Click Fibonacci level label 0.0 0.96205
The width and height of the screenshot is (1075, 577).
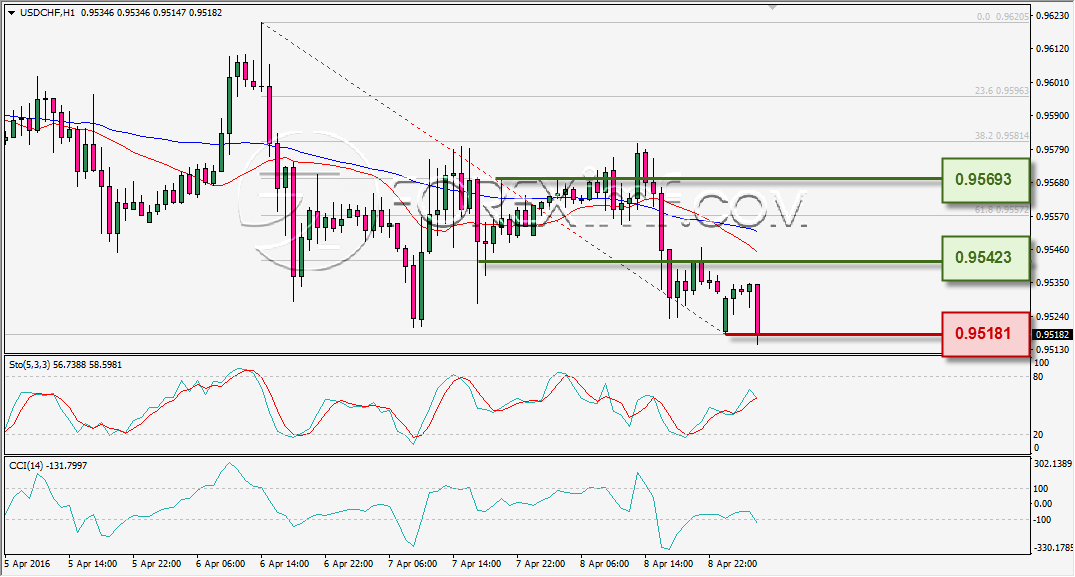click(1003, 16)
